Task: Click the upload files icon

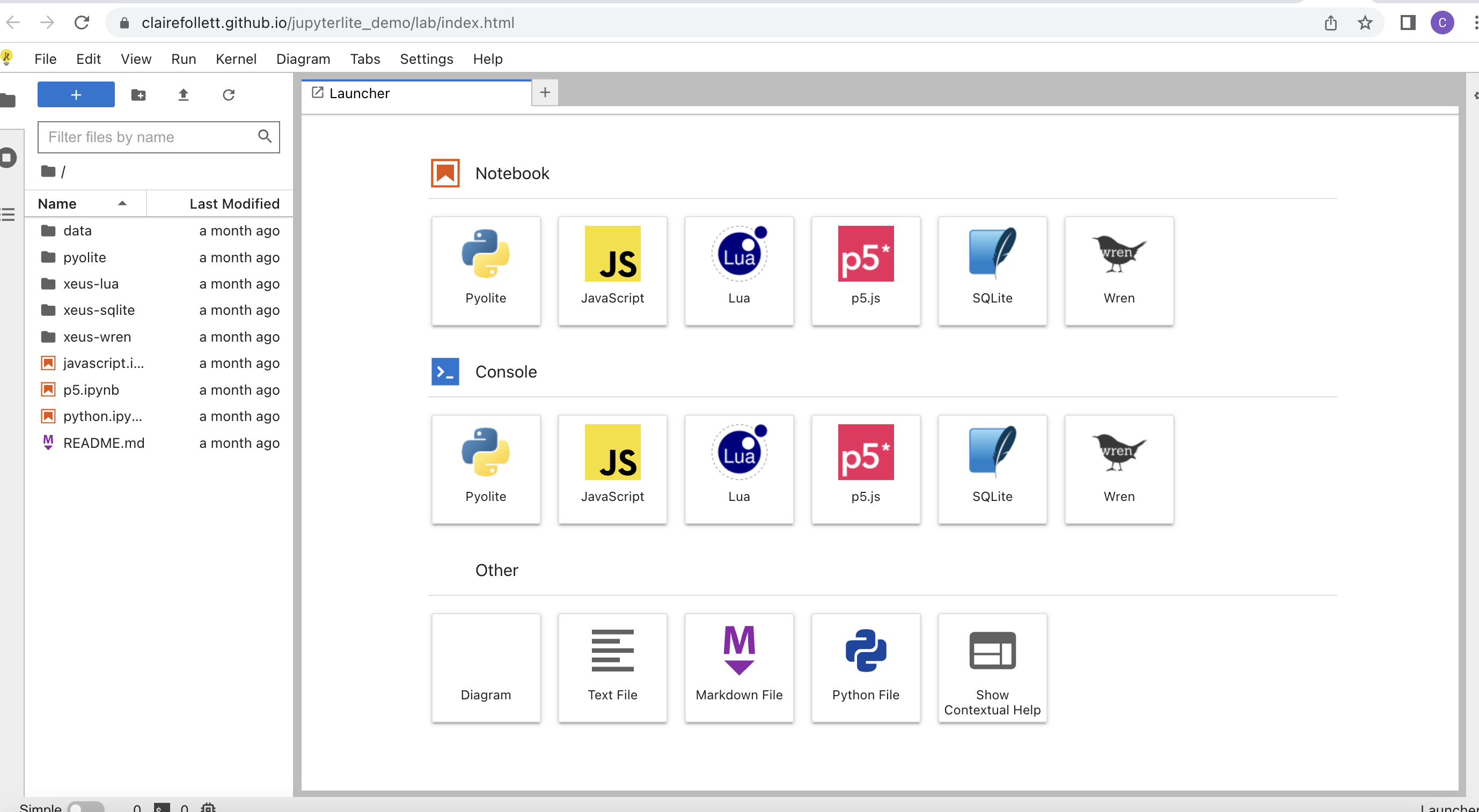Action: (x=183, y=95)
